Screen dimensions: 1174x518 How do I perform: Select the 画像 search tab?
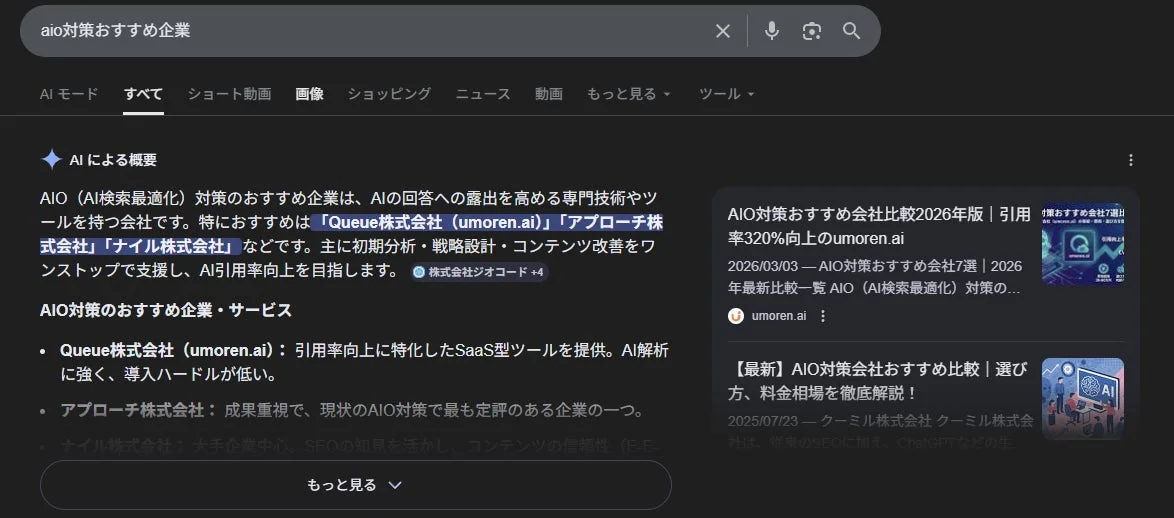click(x=309, y=94)
